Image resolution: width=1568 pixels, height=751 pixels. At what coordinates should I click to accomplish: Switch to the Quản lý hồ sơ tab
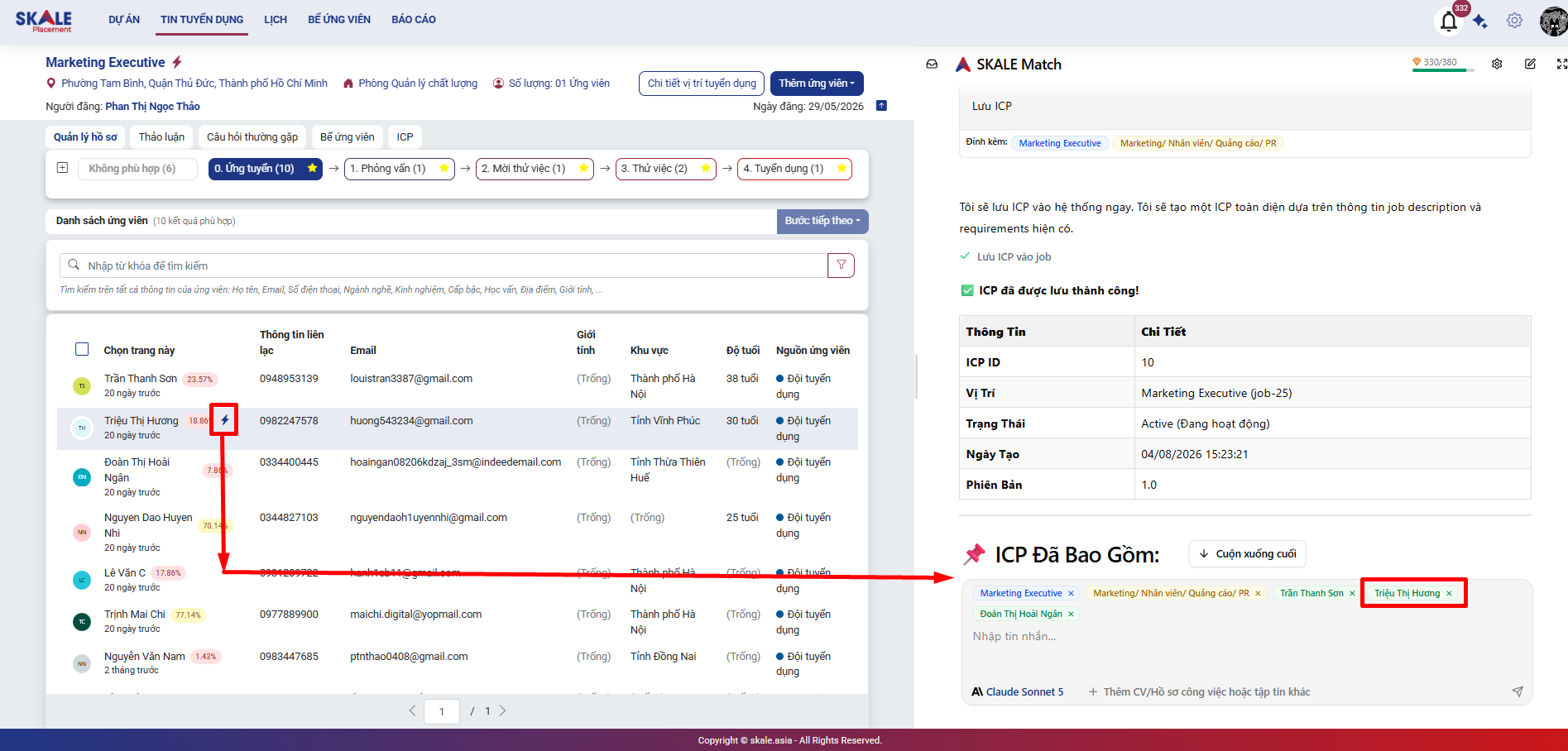coord(85,137)
